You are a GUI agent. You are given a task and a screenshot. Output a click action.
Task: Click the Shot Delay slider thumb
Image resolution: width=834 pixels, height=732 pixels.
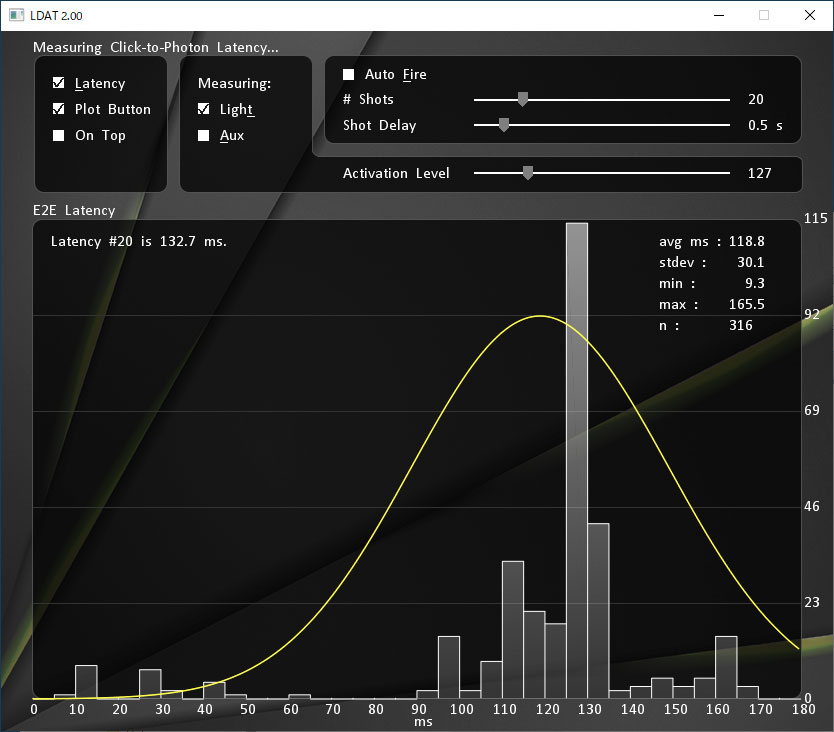[x=504, y=125]
